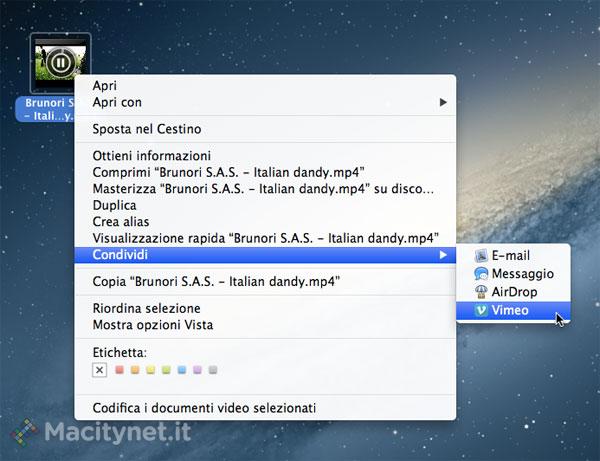Open the Apri con text entry
Viewport: 600px width, 461px height.
[x=117, y=102]
